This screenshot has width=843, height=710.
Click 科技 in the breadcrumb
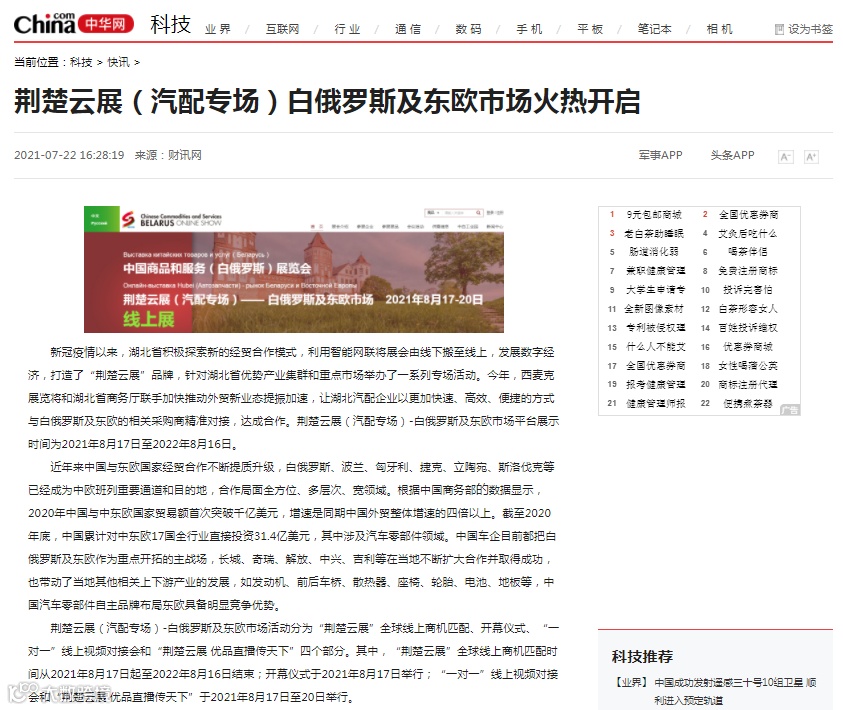81,62
